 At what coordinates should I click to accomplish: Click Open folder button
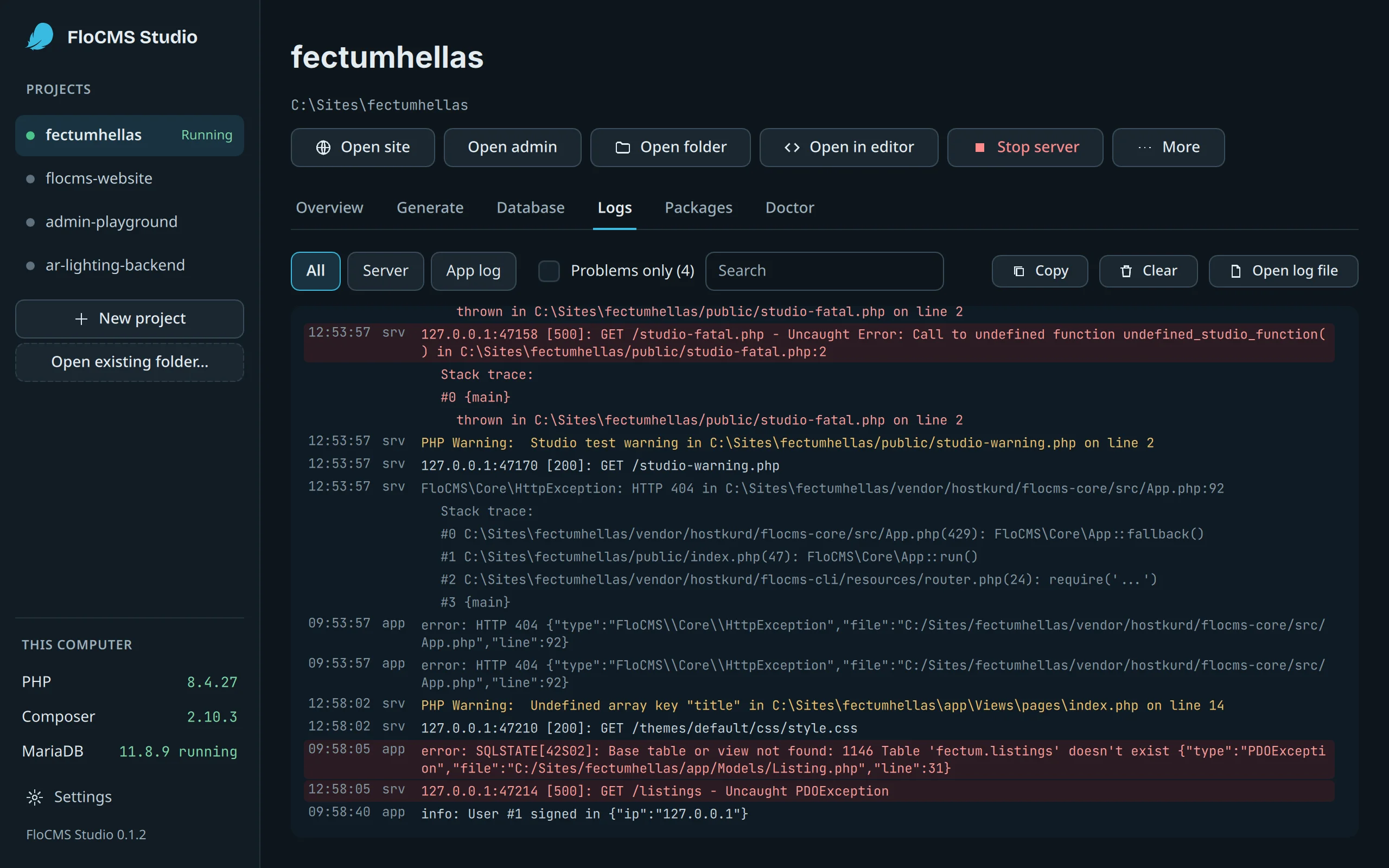point(671,148)
